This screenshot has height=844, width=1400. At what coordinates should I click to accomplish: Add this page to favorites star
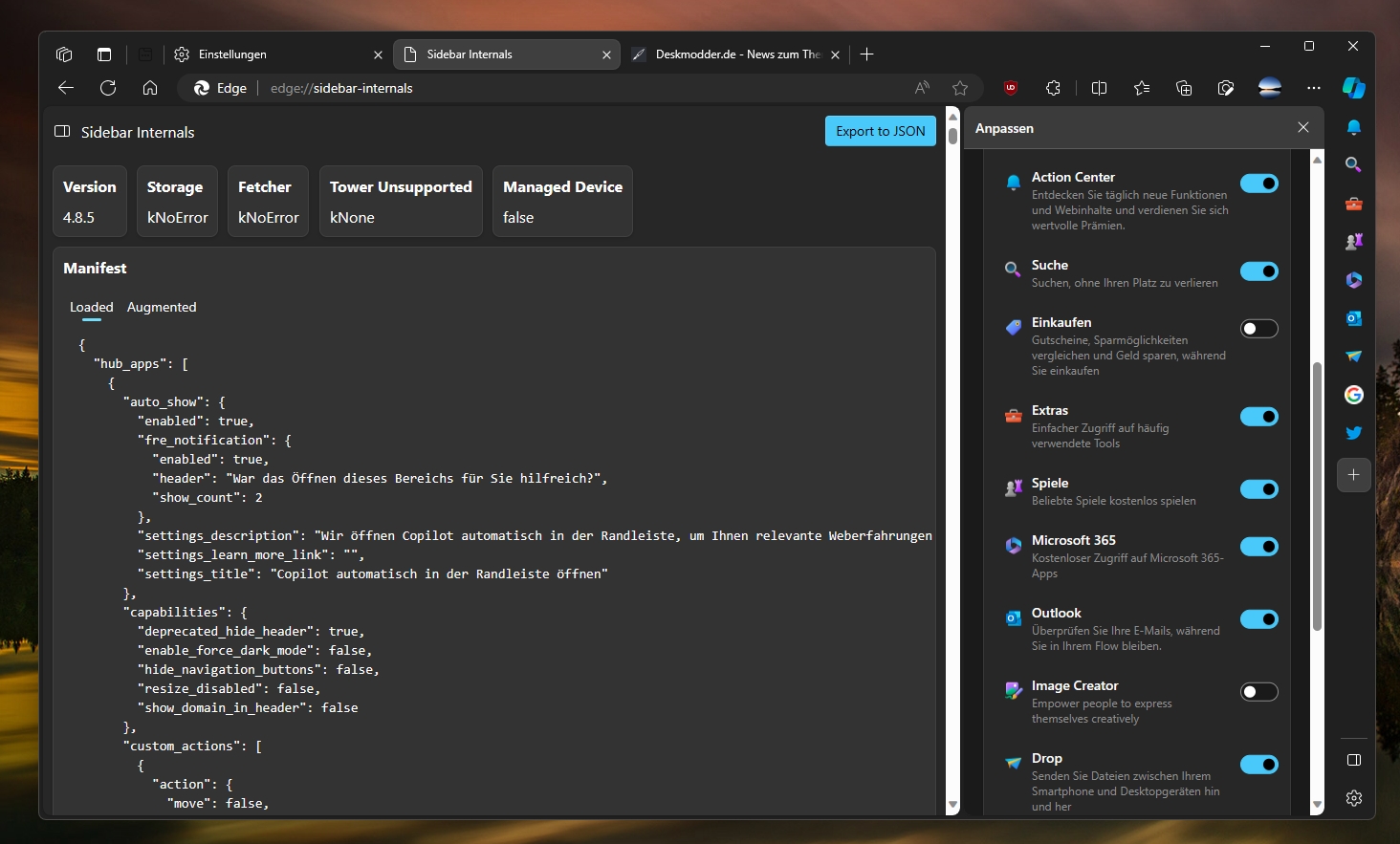[x=960, y=88]
